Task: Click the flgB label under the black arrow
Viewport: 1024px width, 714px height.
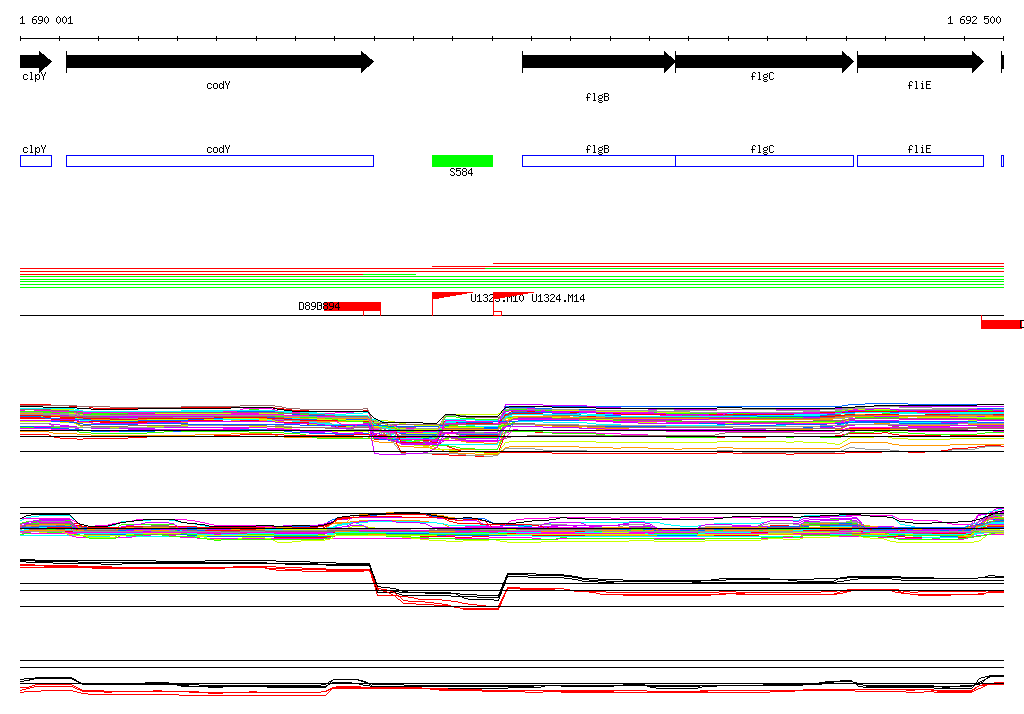Action: click(x=598, y=97)
